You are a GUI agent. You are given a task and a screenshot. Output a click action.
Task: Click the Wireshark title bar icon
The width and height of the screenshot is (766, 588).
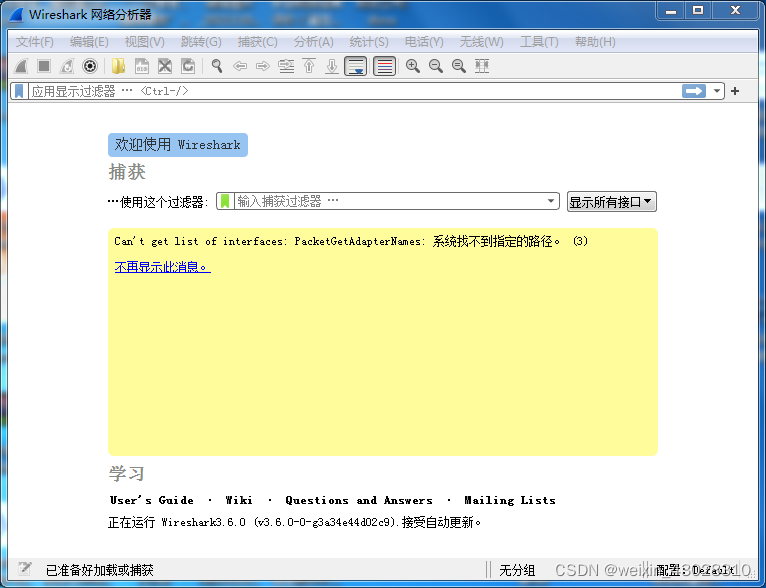(x=16, y=14)
